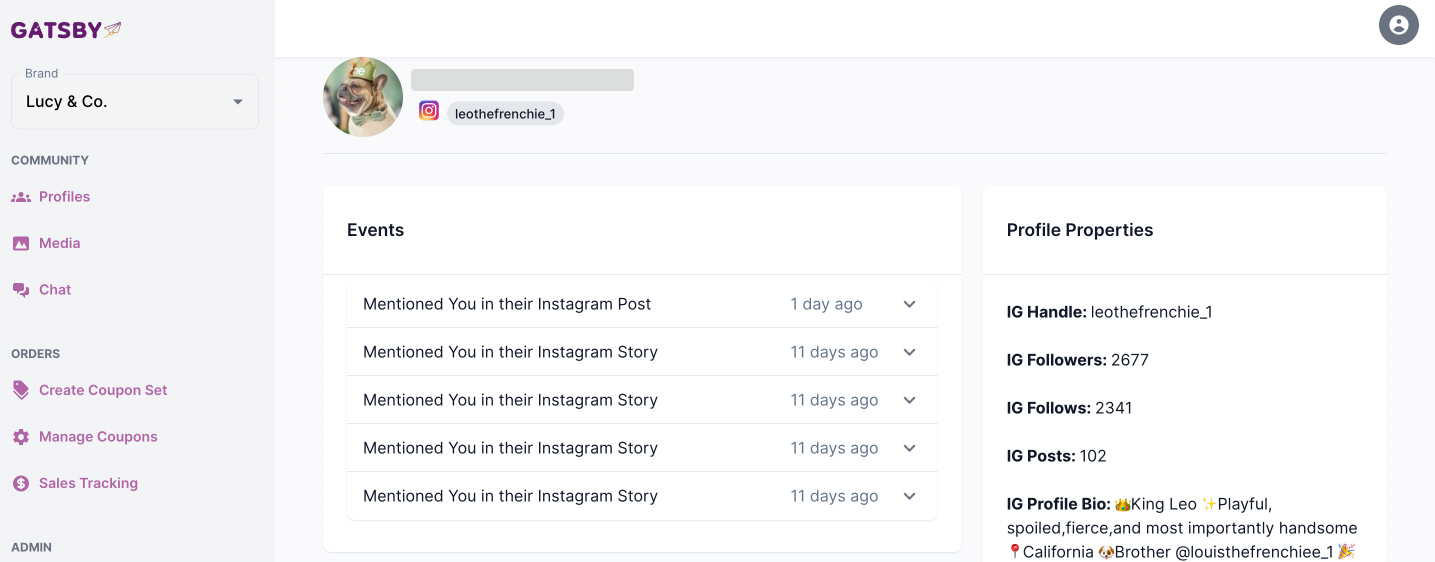1435x562 pixels.
Task: Click the Gatsby logo
Action: coord(66,30)
